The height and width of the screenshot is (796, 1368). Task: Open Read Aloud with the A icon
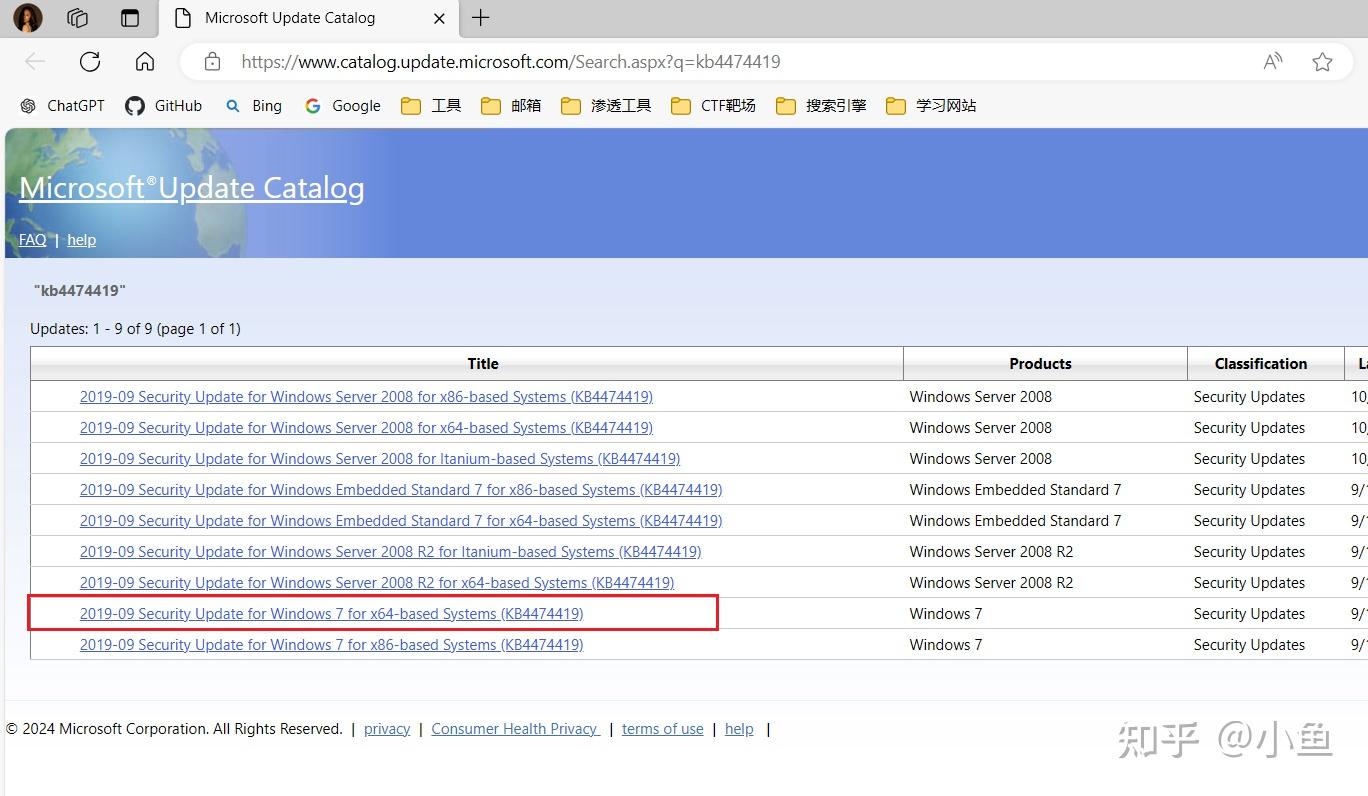tap(1272, 61)
